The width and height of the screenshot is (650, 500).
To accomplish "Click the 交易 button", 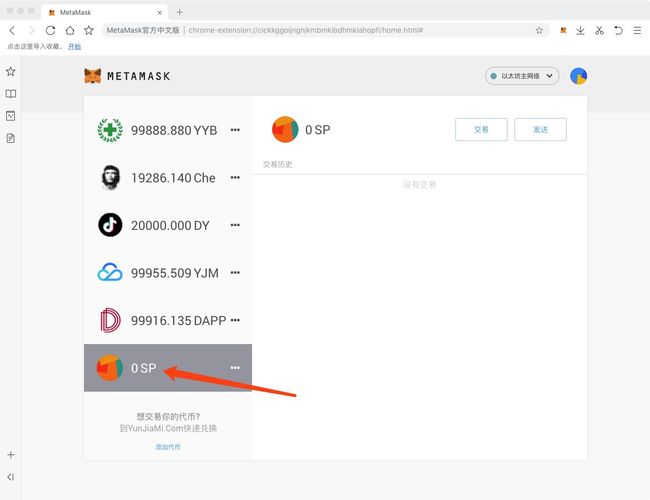I will point(481,129).
